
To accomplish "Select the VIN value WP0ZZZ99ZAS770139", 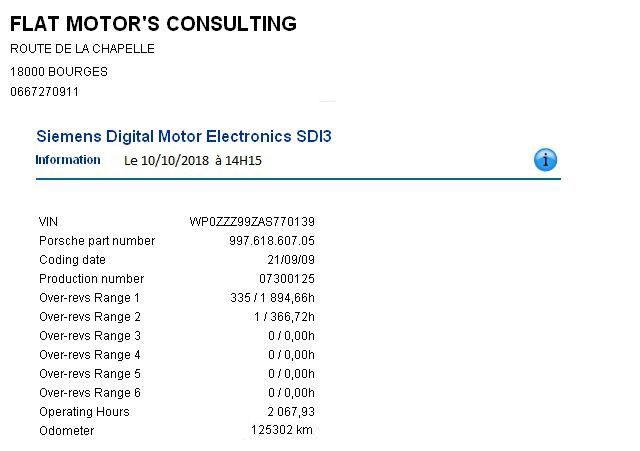I will coord(252,222).
